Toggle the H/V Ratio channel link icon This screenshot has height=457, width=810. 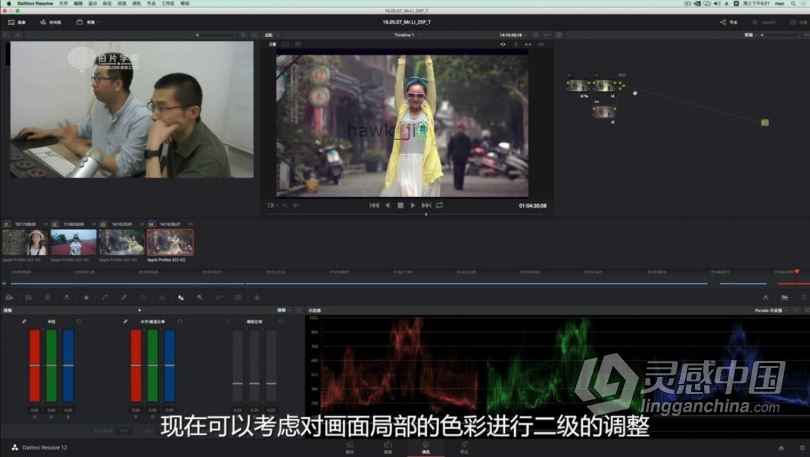pos(125,321)
